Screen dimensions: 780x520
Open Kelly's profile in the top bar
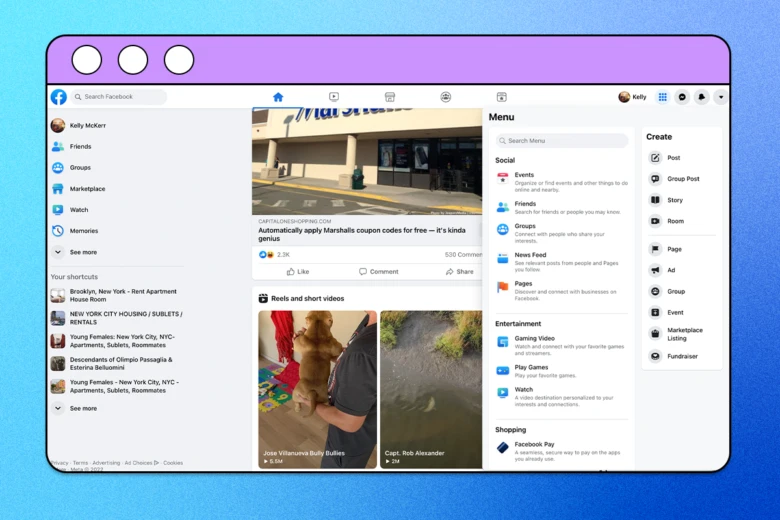(632, 97)
